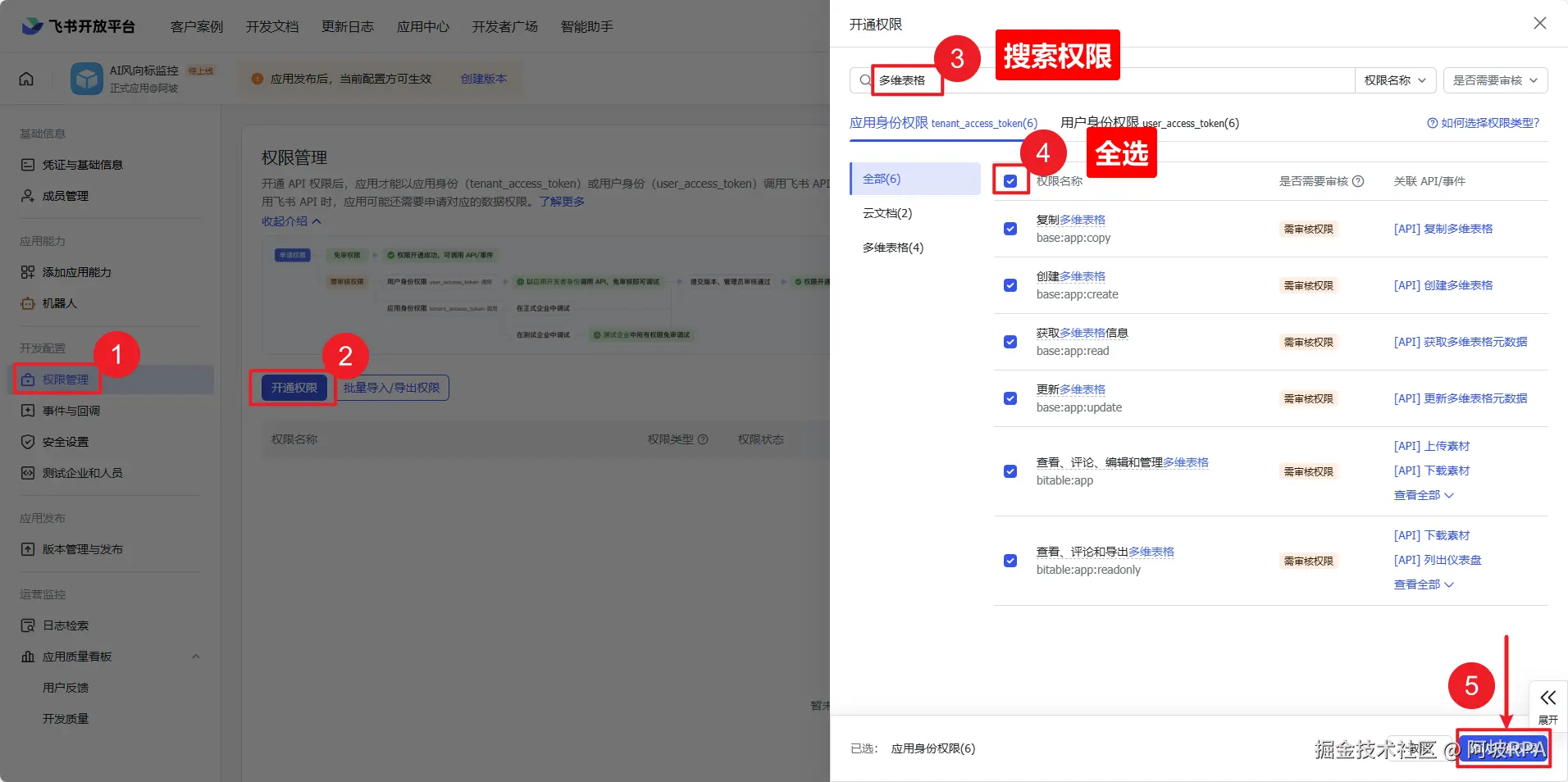This screenshot has width=1568, height=782.
Task: Select the 全部(6) category
Action: 915,179
